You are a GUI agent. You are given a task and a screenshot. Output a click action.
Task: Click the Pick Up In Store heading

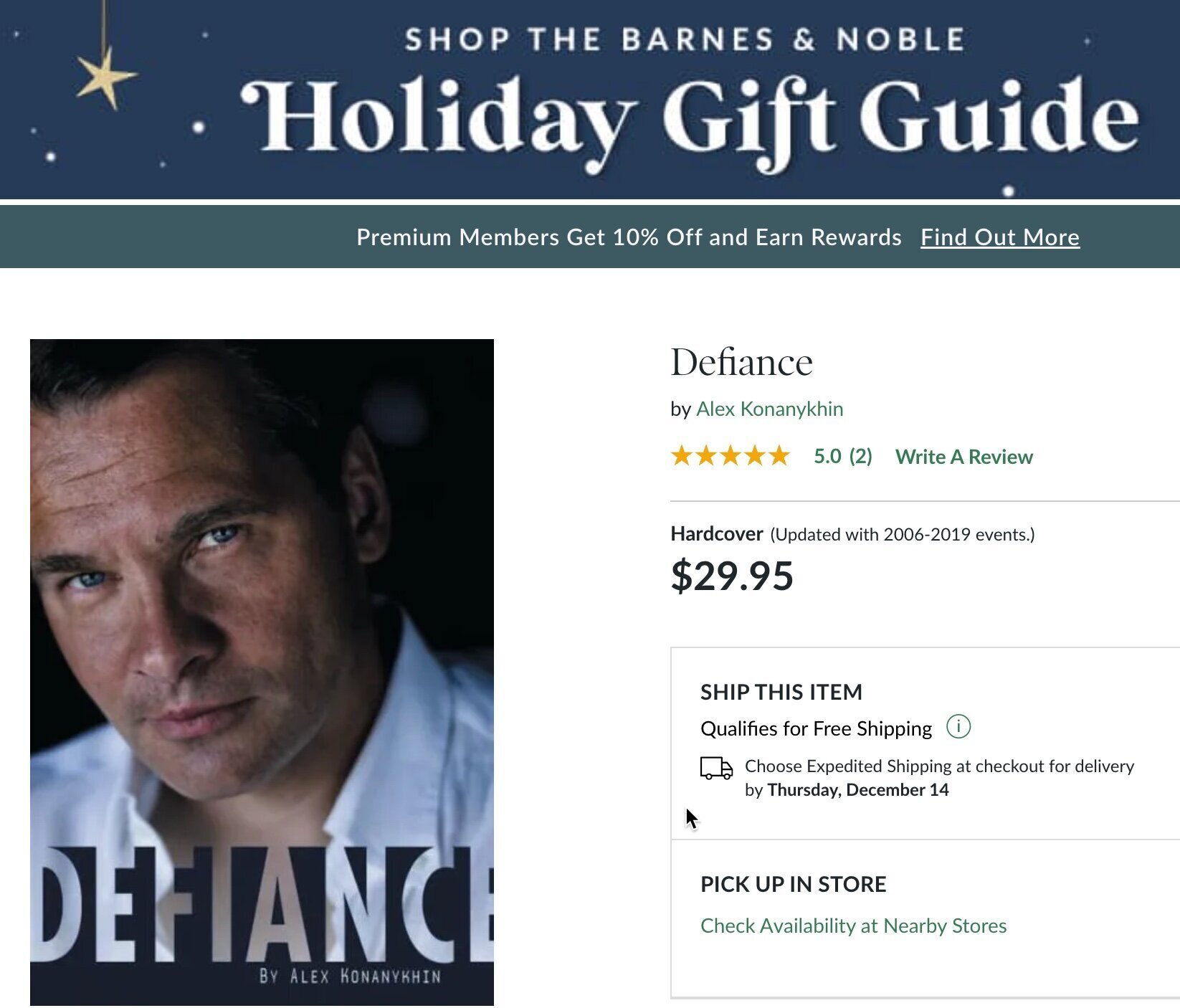point(793,884)
